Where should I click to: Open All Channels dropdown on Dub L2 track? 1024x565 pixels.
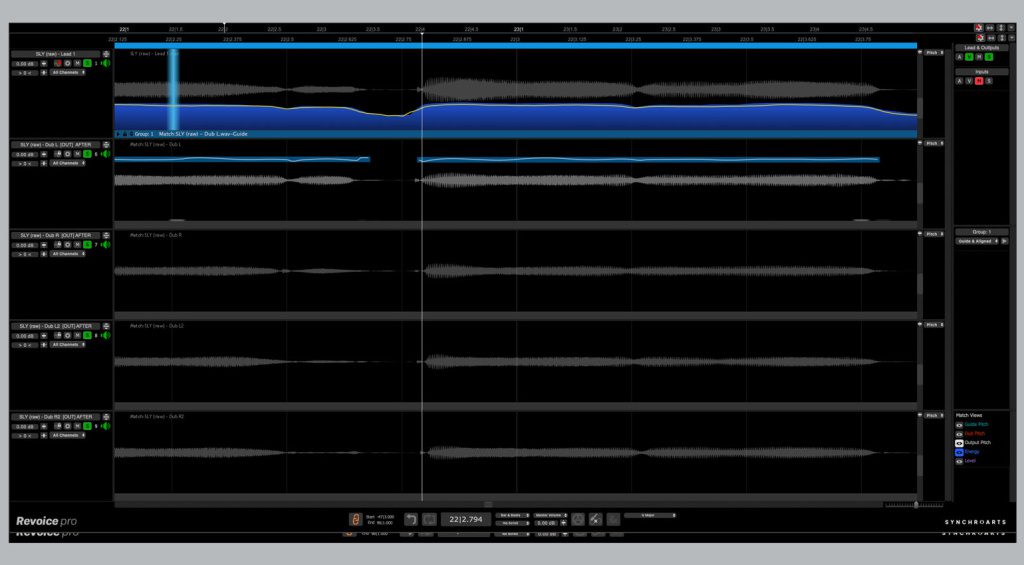pyautogui.click(x=69, y=345)
